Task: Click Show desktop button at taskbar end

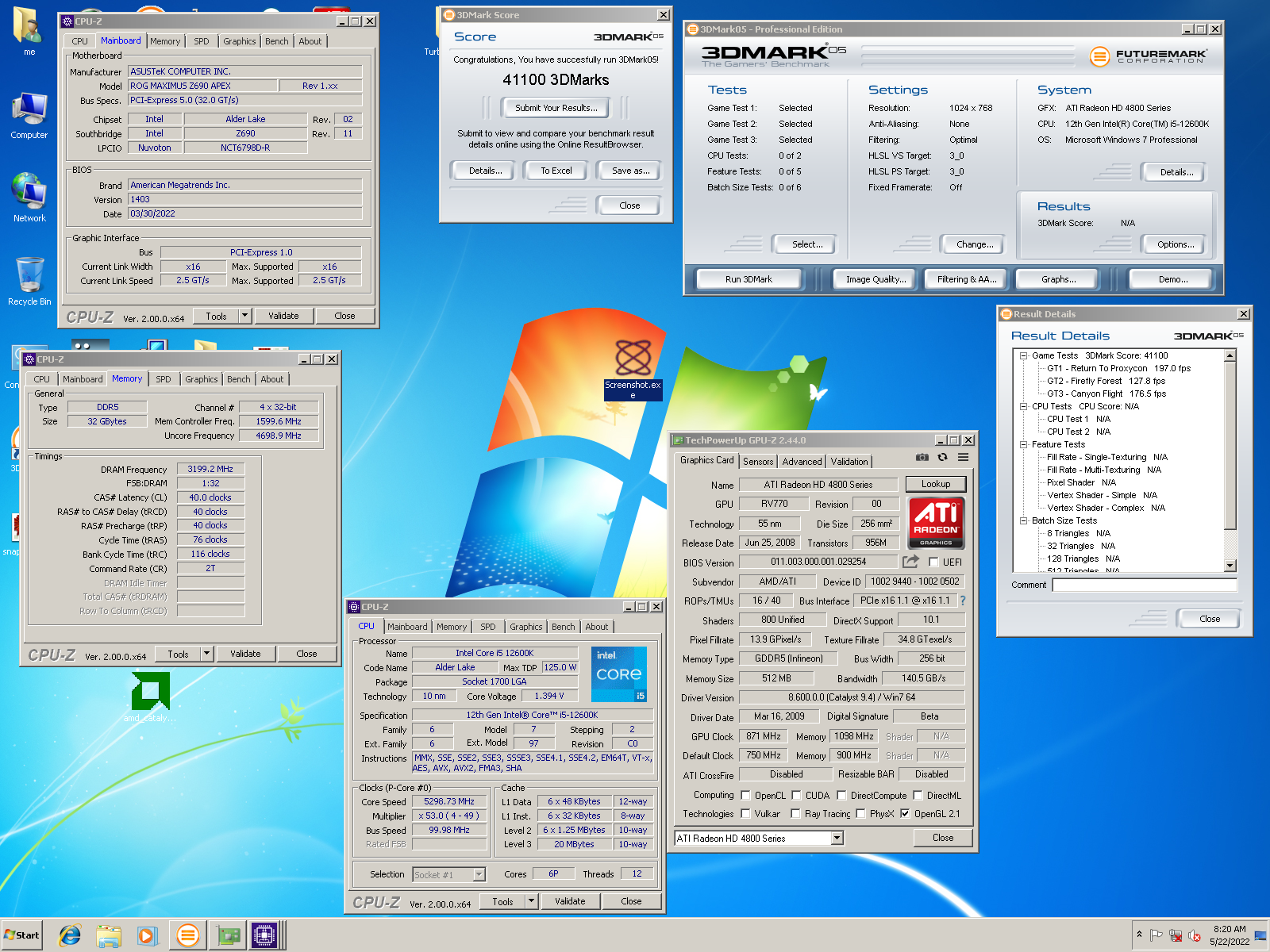Action: click(x=1261, y=936)
